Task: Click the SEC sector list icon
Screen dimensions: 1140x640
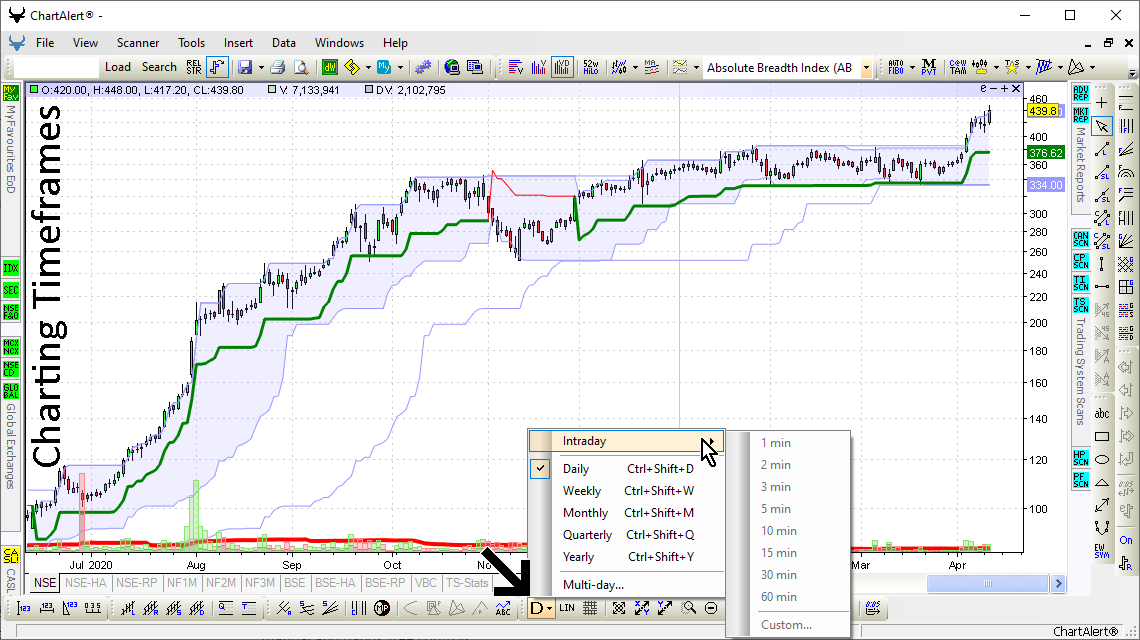Action: (x=11, y=290)
